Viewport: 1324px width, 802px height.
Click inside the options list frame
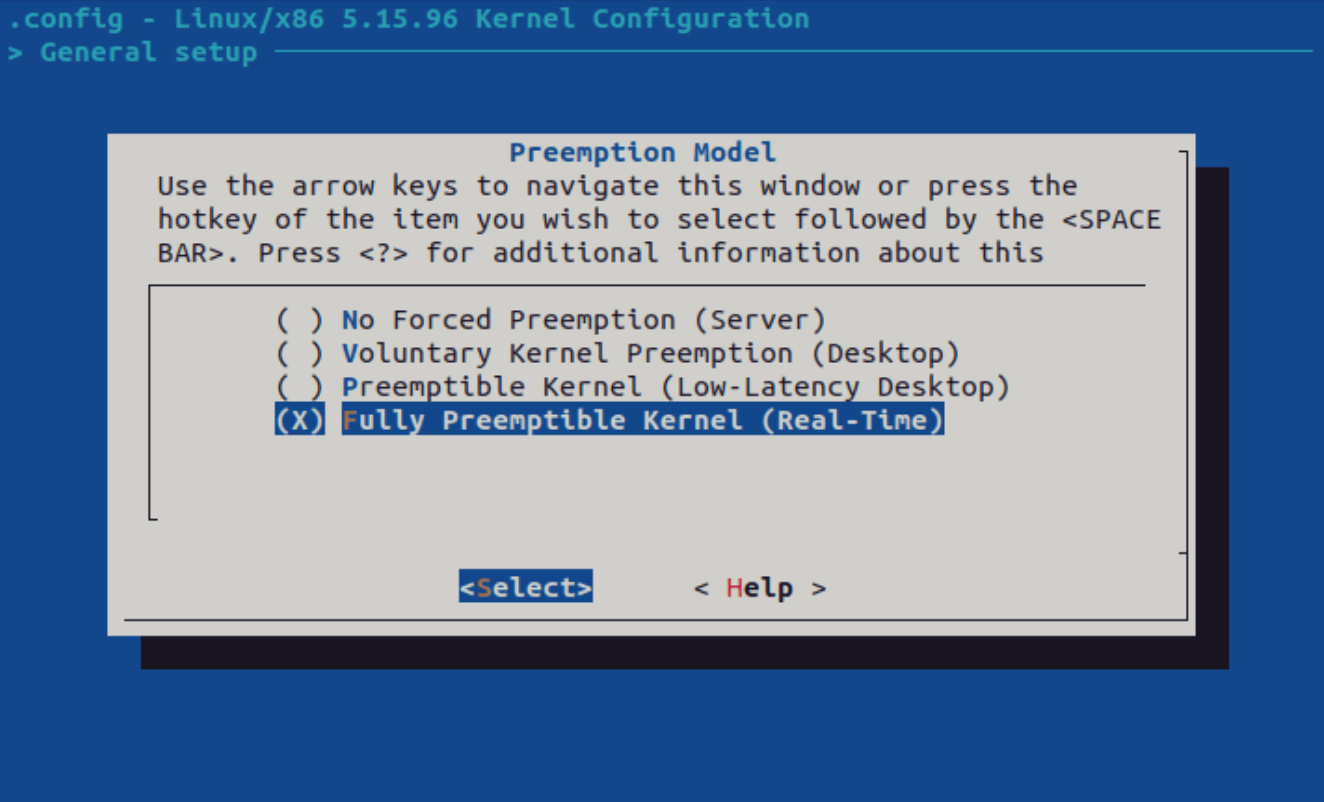pyautogui.click(x=650, y=470)
